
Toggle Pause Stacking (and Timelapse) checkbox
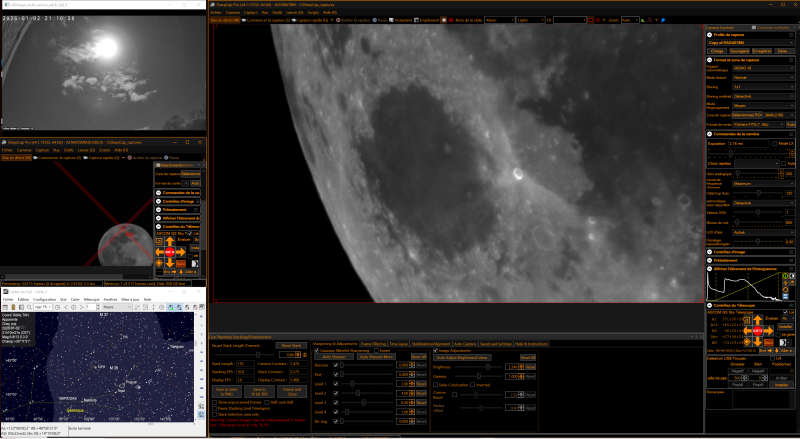[214, 408]
